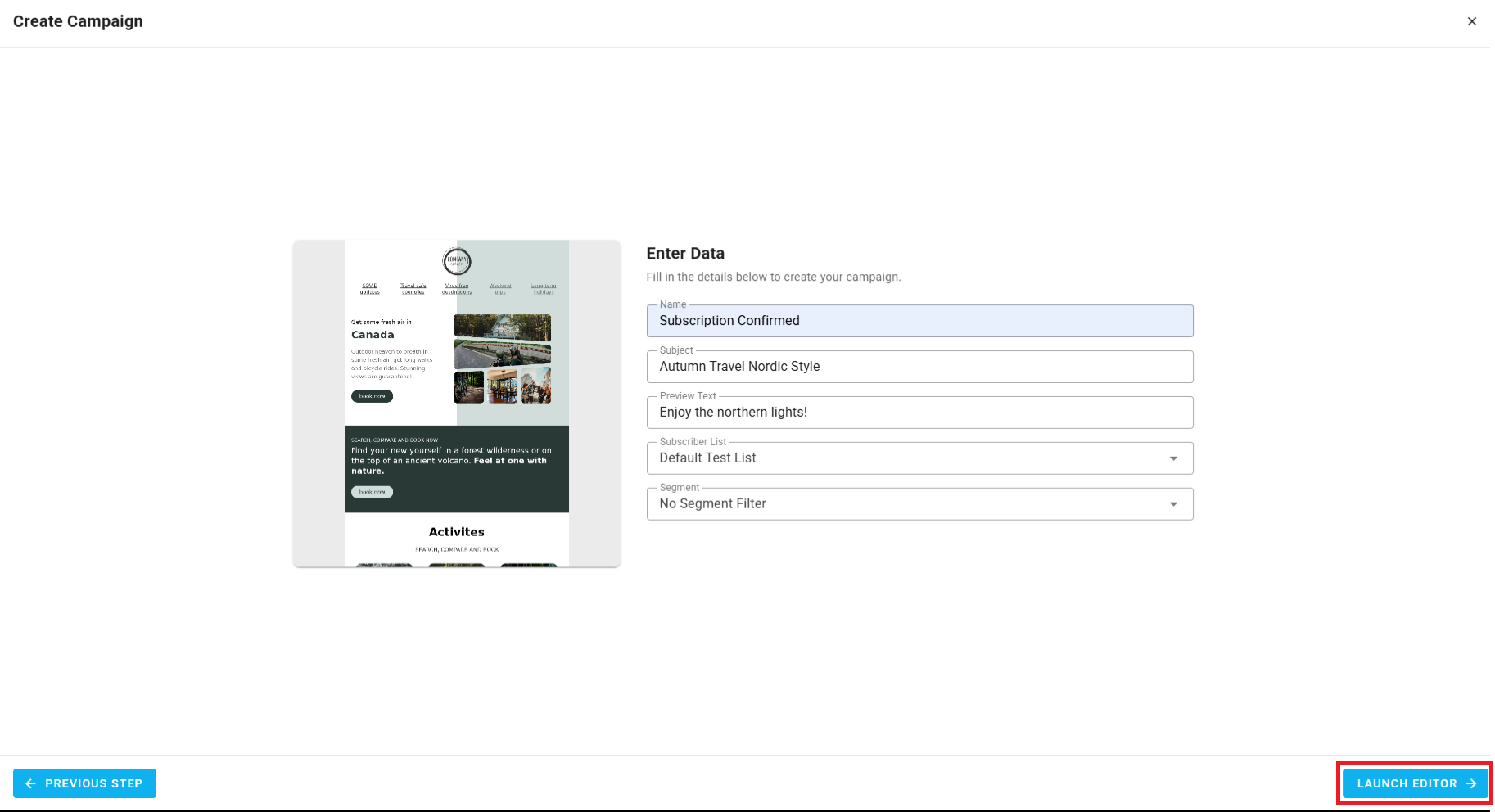This screenshot has height=812, width=1495.
Task: Click the back arrow on Previous Step
Action: pos(30,783)
